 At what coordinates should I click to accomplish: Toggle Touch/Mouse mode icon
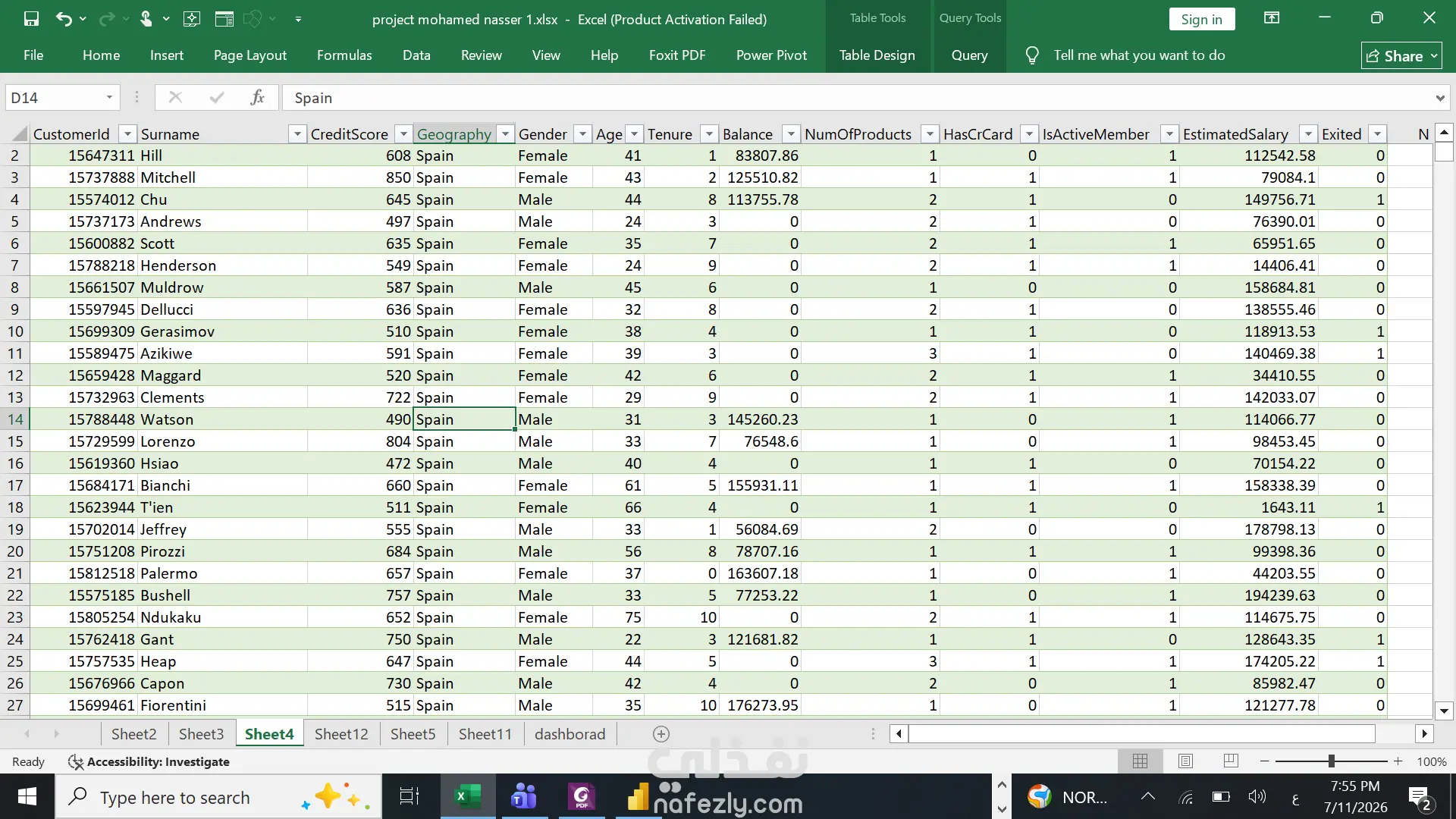146,19
